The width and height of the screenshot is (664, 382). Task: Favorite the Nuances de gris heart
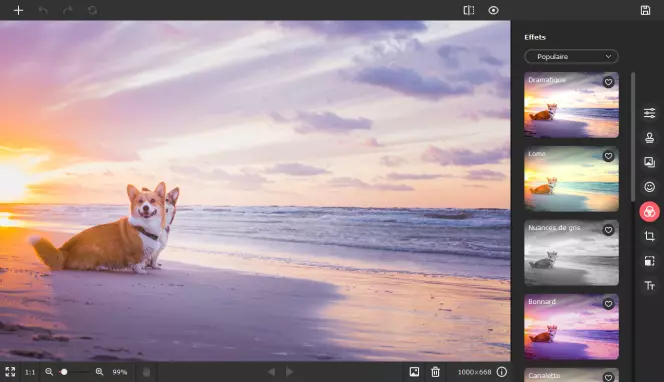[x=609, y=230]
